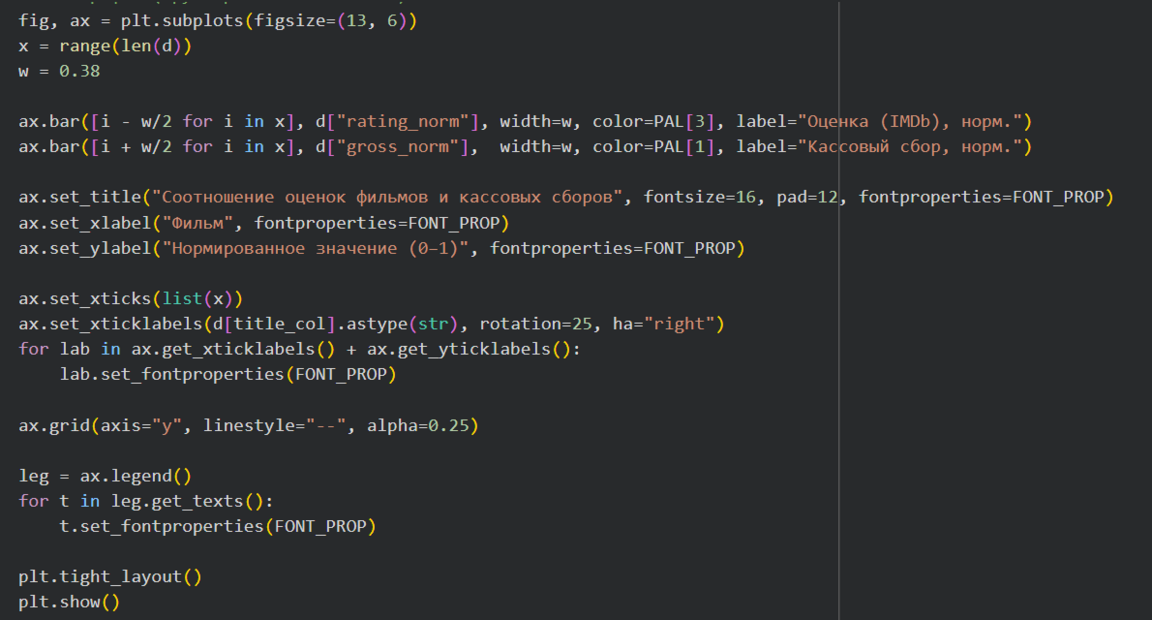Click lab.set_fontproperties(FONT_PROP) line
Image resolution: width=1152 pixels, height=620 pixels.
click(228, 375)
